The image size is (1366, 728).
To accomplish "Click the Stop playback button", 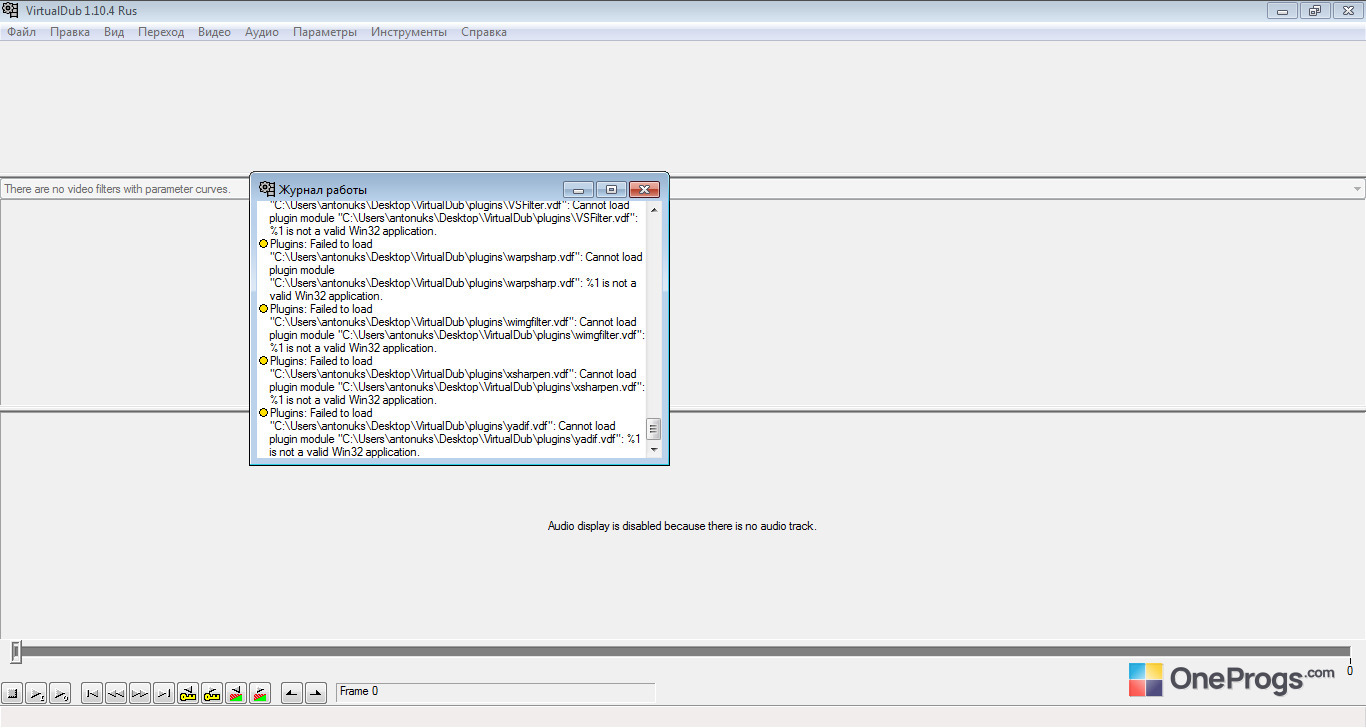I will [x=12, y=692].
